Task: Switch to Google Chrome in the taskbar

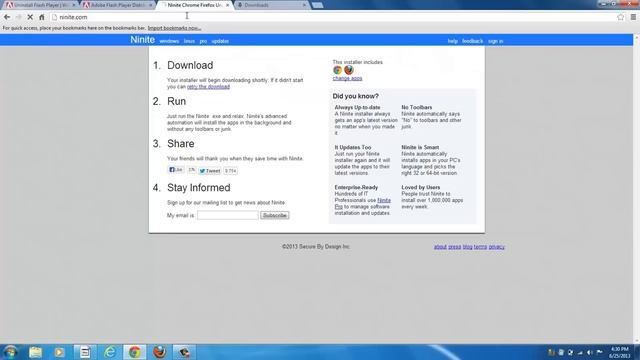Action: point(135,352)
